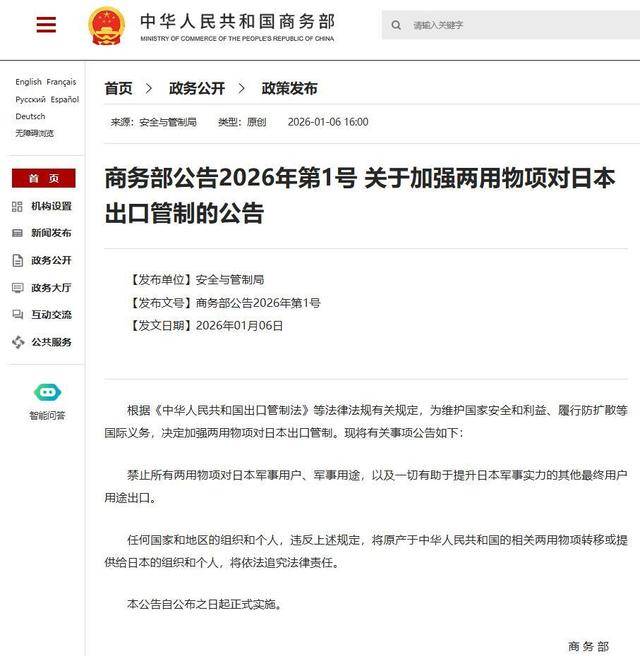
Task: Go to 政策发布 in breadcrumb
Action: (289, 88)
